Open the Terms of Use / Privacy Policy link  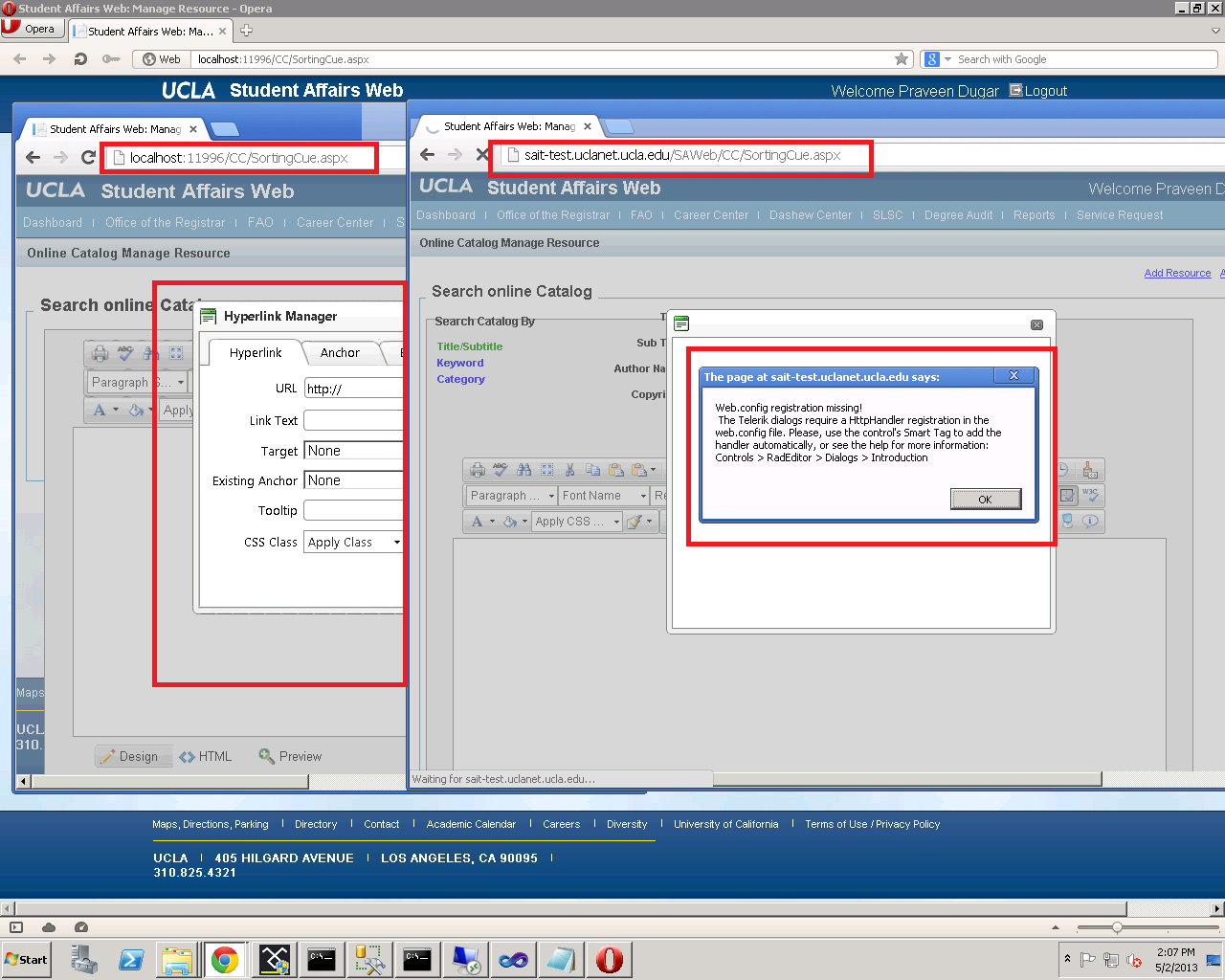coord(873,824)
